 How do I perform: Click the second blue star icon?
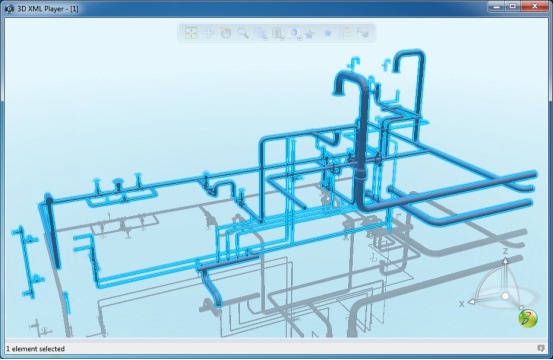click(x=328, y=33)
